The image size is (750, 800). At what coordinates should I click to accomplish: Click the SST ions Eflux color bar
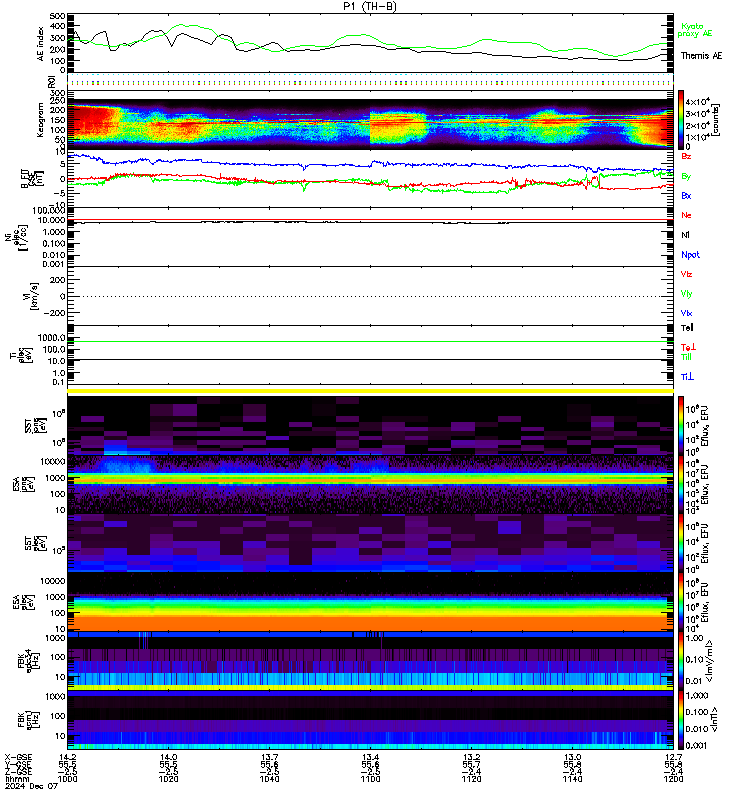point(681,426)
